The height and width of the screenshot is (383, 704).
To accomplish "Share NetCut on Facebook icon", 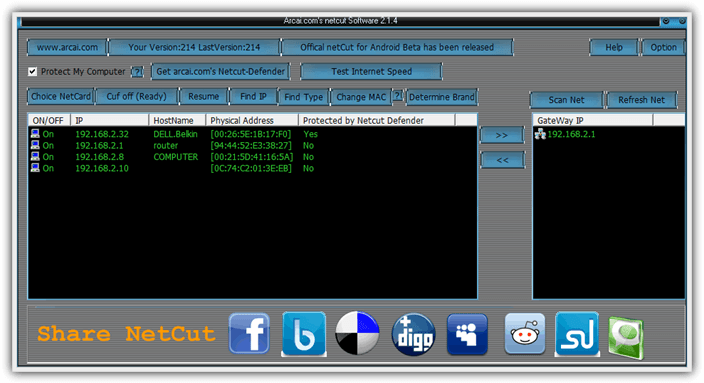I will (249, 334).
